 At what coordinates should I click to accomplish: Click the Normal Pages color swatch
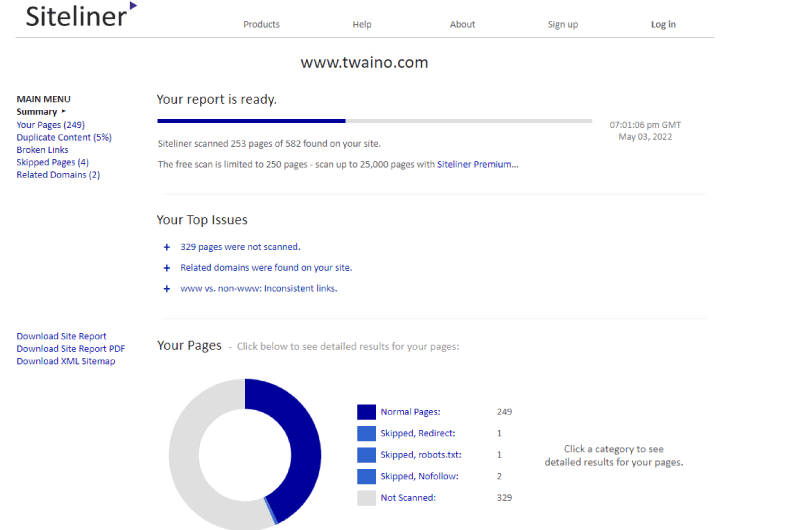366,412
